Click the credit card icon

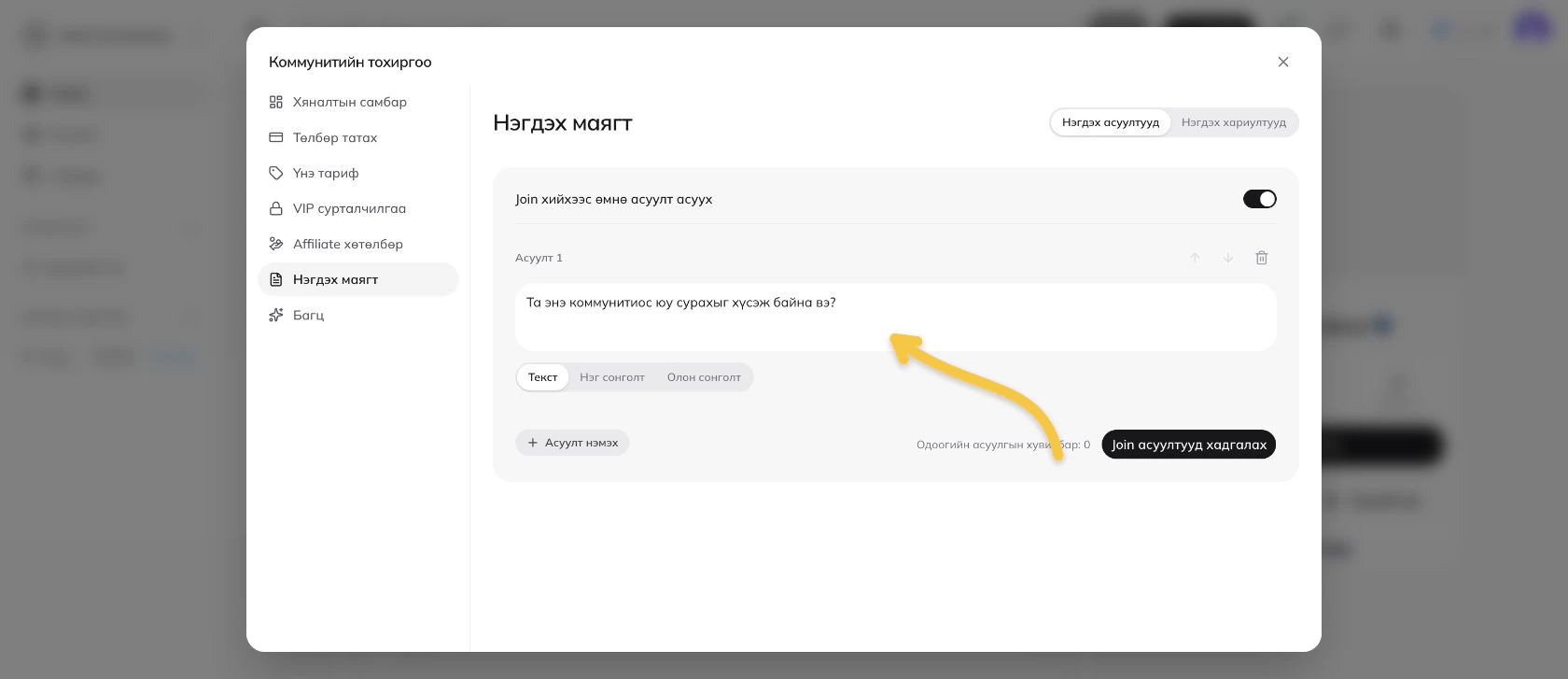[x=276, y=137]
